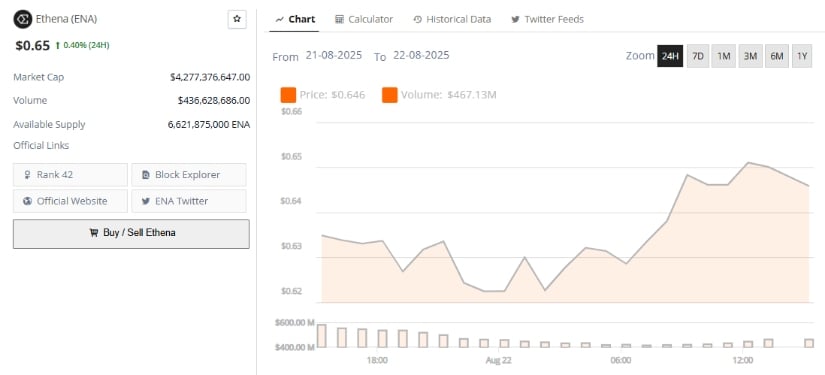This screenshot has height=375, width=825.
Task: Open the To date picker 22-08-2025
Action: pos(421,55)
